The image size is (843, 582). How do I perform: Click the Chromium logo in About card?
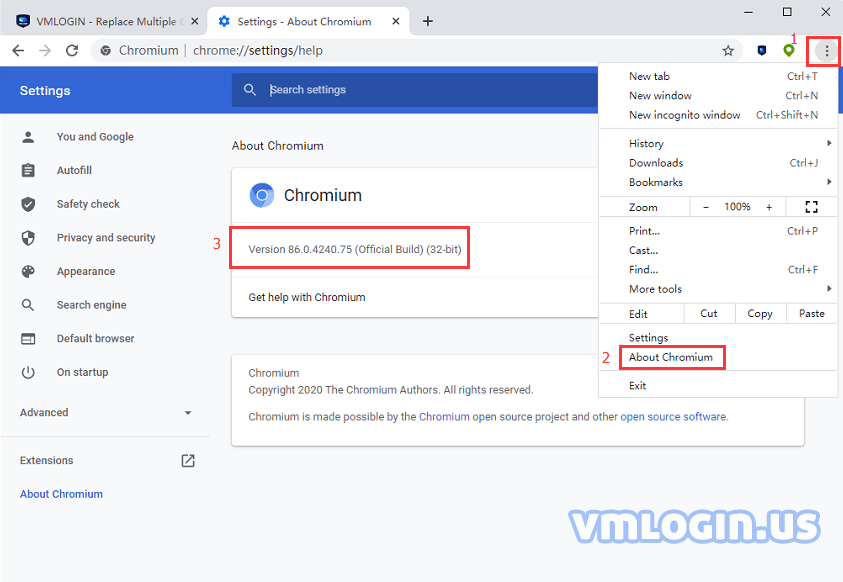(262, 195)
